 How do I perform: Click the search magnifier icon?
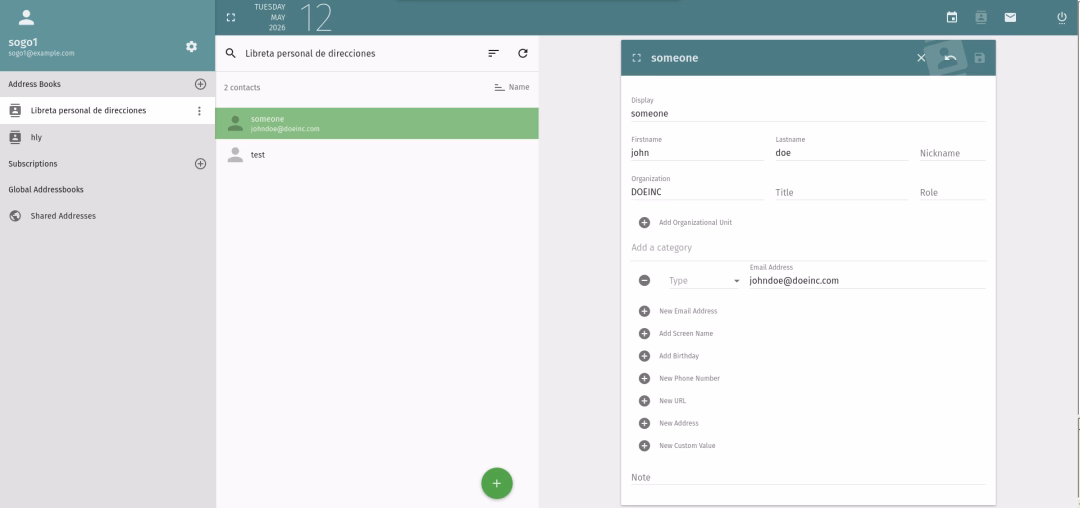(x=231, y=53)
